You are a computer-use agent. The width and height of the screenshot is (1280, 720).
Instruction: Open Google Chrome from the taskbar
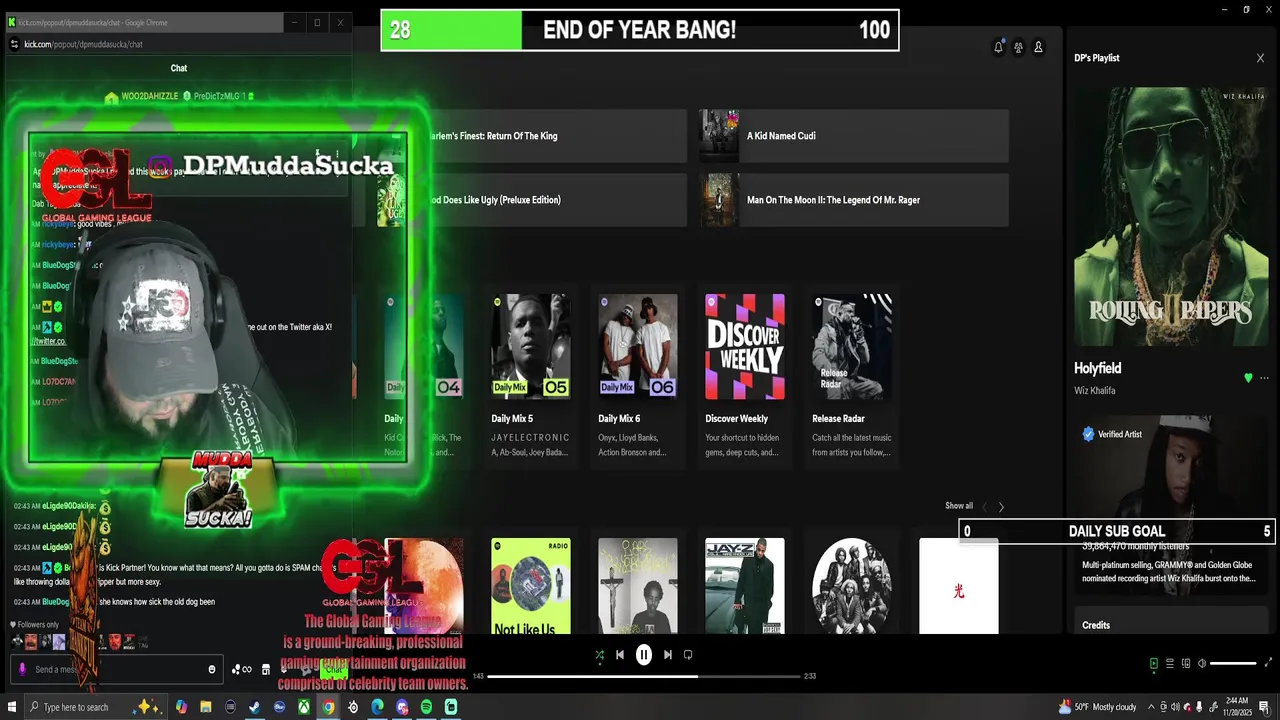click(328, 707)
